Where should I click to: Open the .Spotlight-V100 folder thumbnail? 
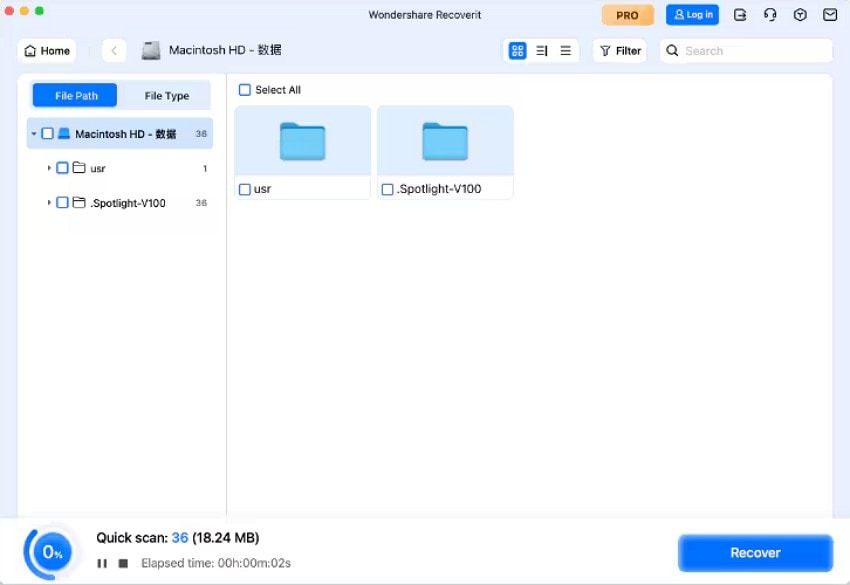[x=445, y=142]
